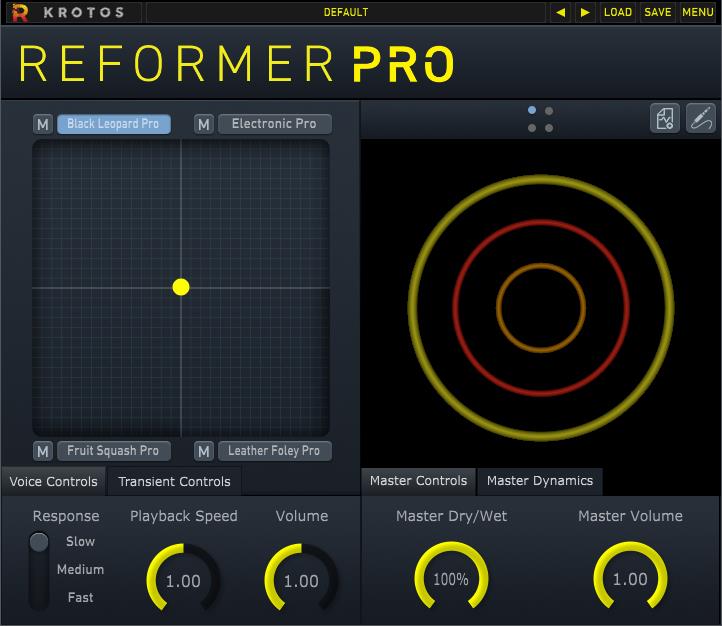Image resolution: width=722 pixels, height=626 pixels.
Task: Mute the Black Leopard Pro voice
Action: (x=43, y=124)
